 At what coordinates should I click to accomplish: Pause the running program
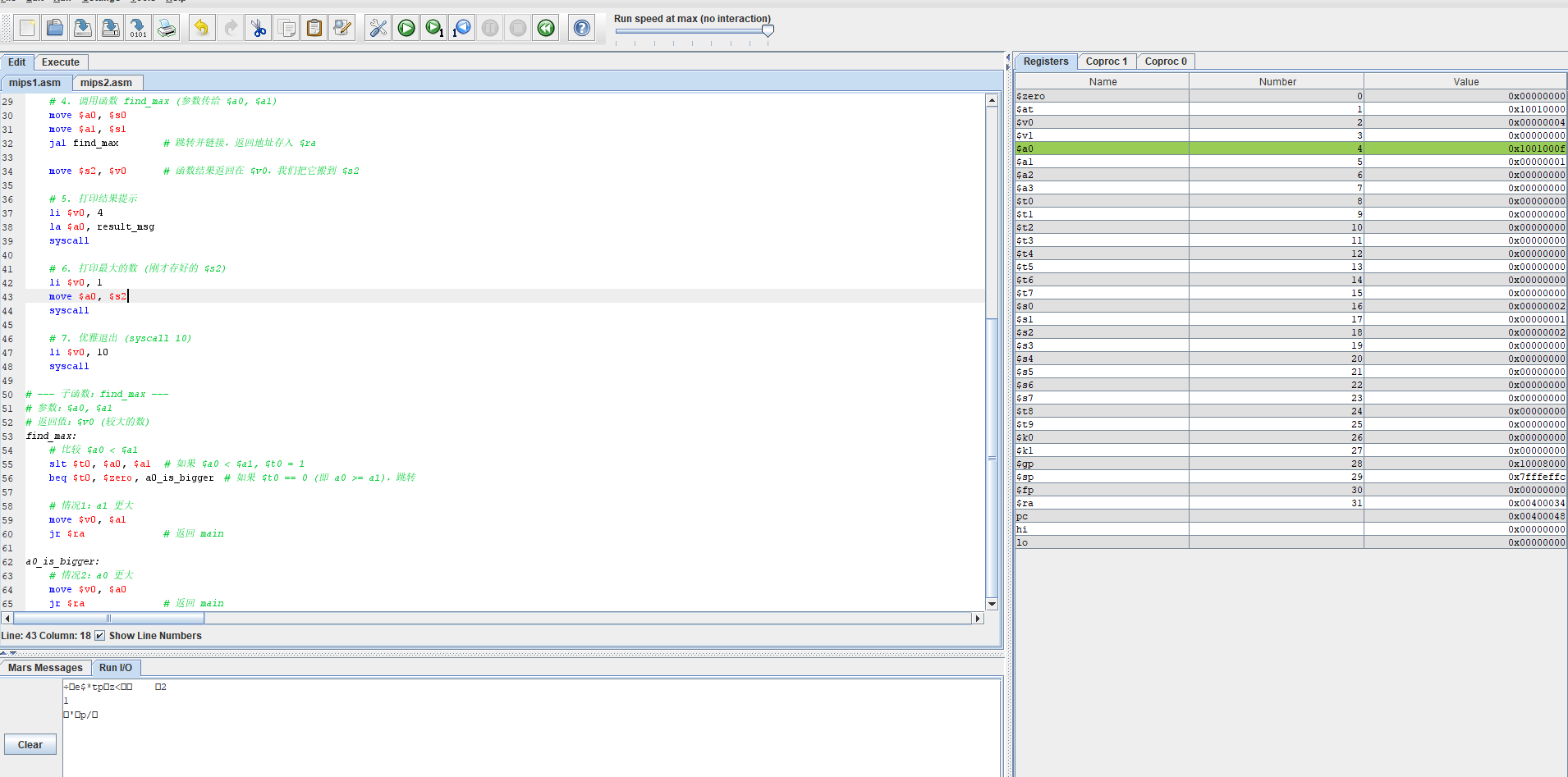click(x=490, y=29)
